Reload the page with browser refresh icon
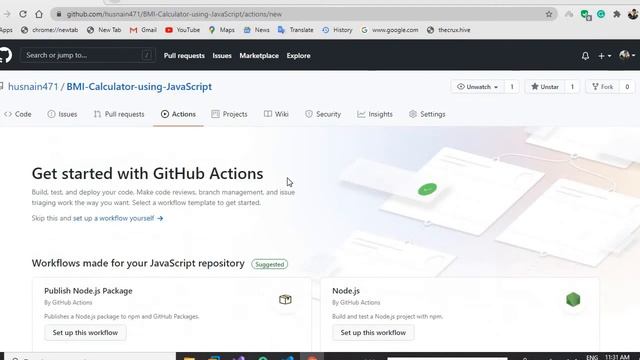 23,14
